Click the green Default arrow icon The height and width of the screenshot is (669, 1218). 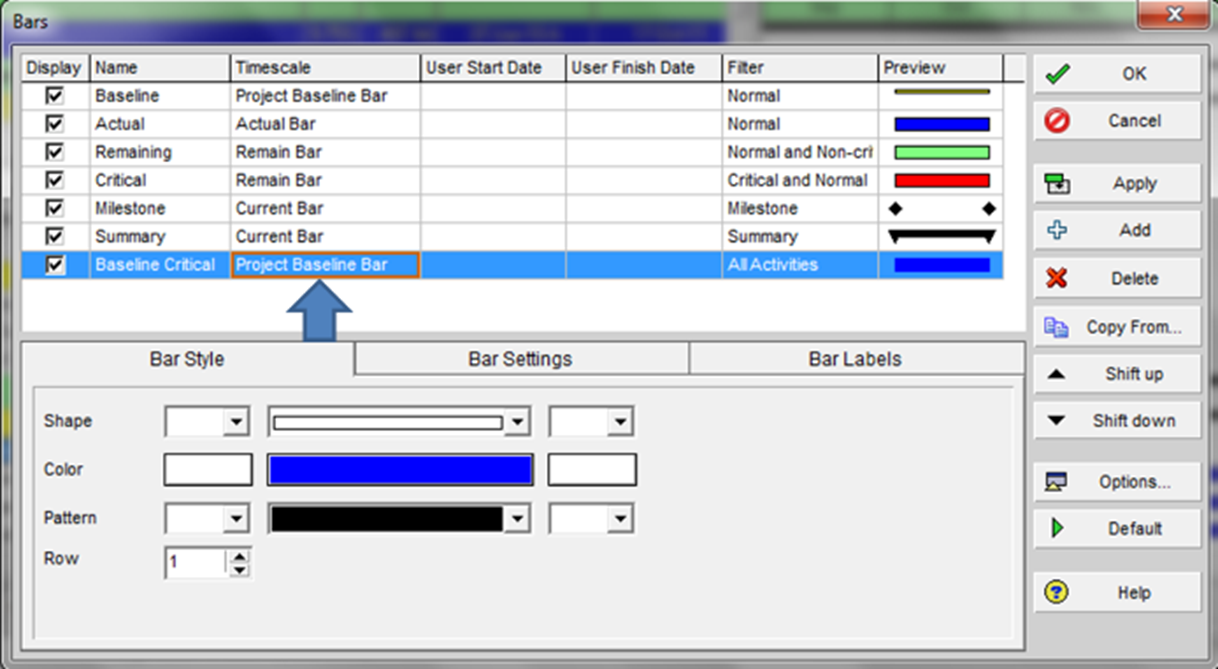click(1057, 528)
